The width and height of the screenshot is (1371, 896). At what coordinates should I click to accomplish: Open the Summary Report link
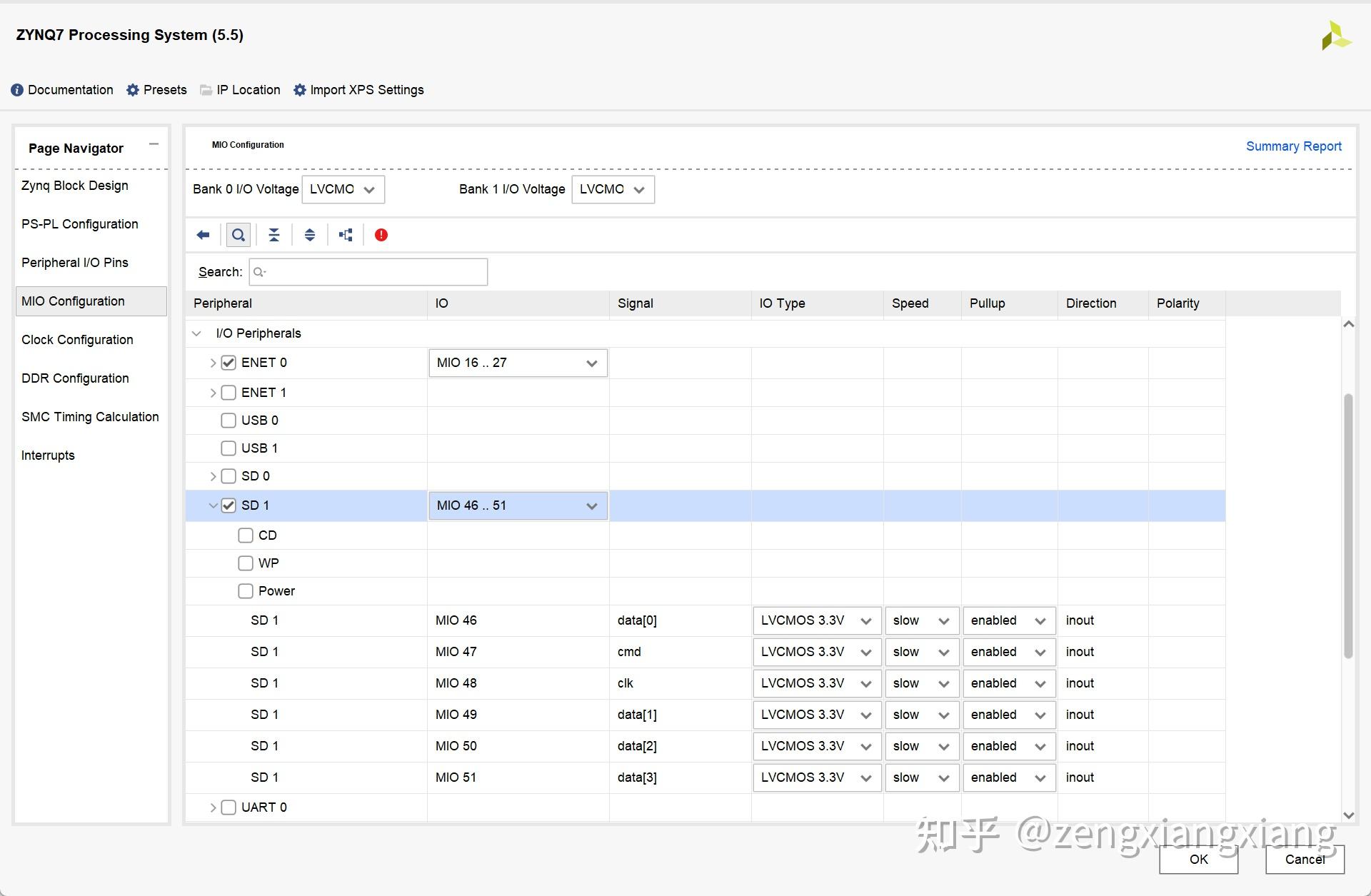1293,146
